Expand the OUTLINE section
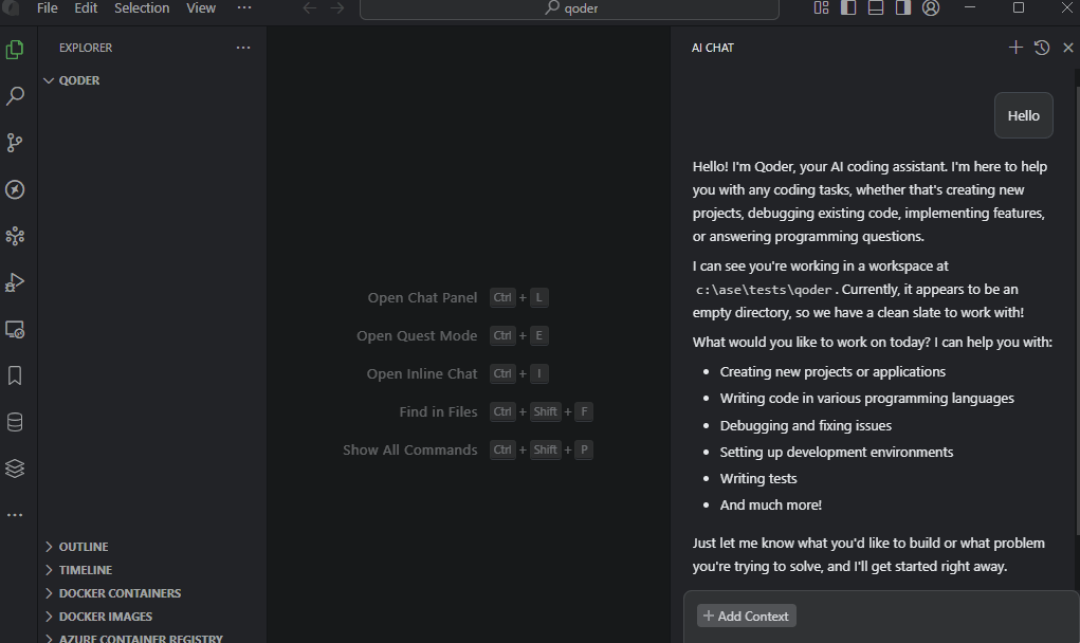Viewport: 1080px width, 643px height. (152, 547)
